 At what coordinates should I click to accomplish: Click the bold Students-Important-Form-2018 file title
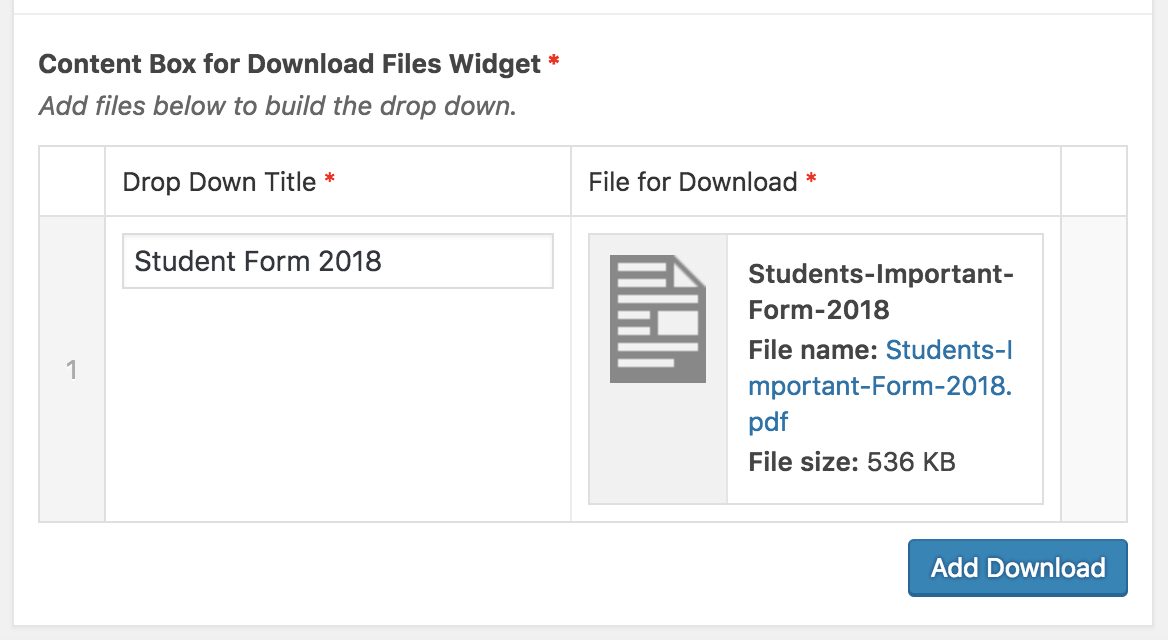(x=880, y=291)
